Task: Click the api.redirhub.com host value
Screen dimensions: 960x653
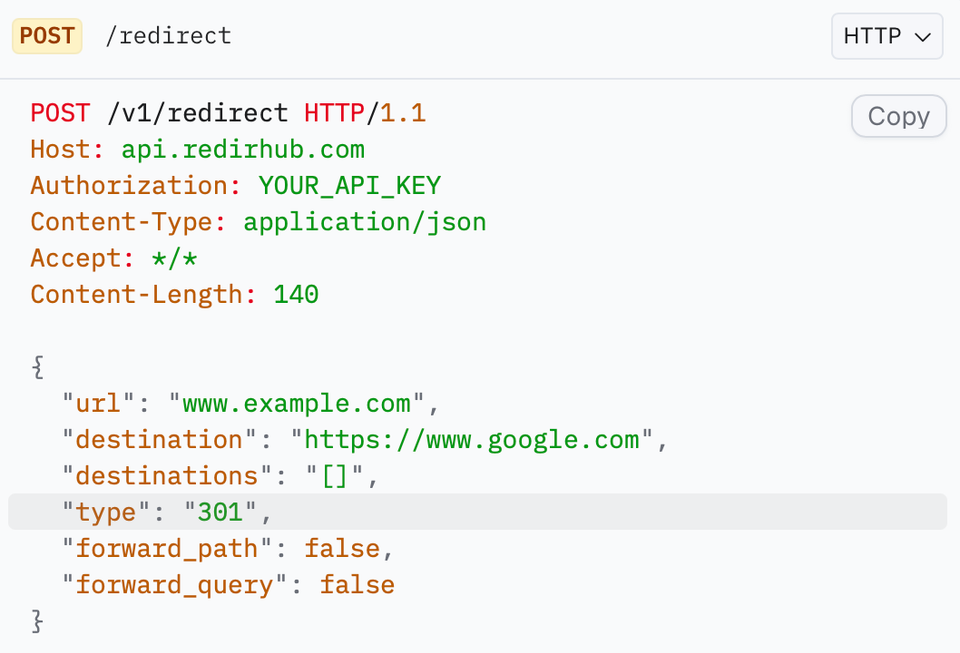Action: click(242, 149)
